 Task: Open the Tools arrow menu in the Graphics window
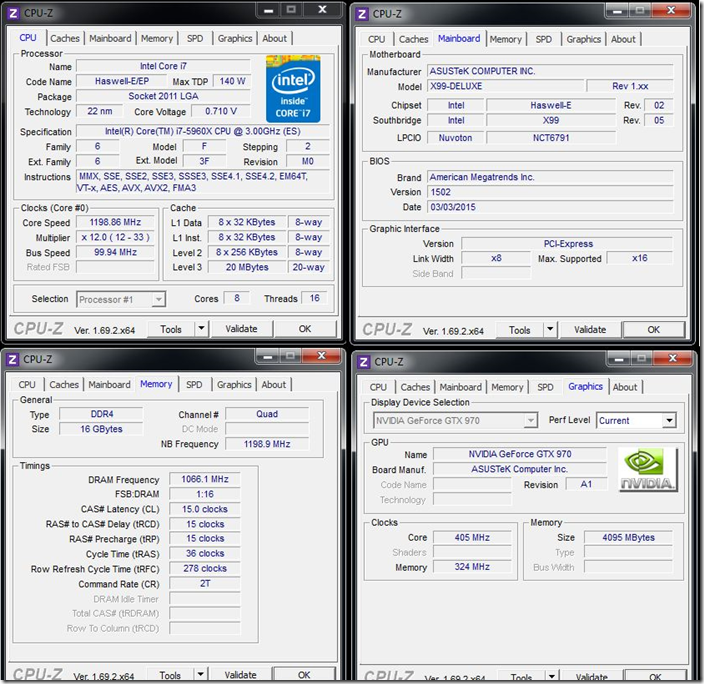(552, 676)
